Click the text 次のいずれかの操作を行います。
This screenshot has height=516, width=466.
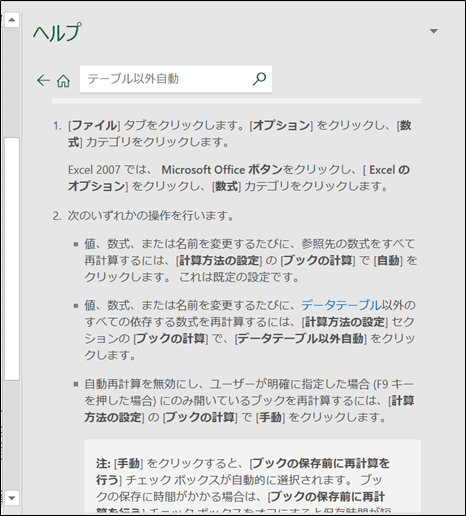click(151, 216)
